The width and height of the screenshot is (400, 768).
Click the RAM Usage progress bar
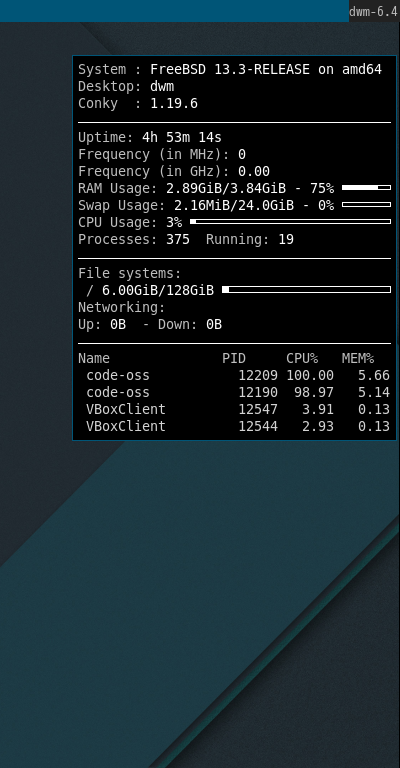point(366,188)
